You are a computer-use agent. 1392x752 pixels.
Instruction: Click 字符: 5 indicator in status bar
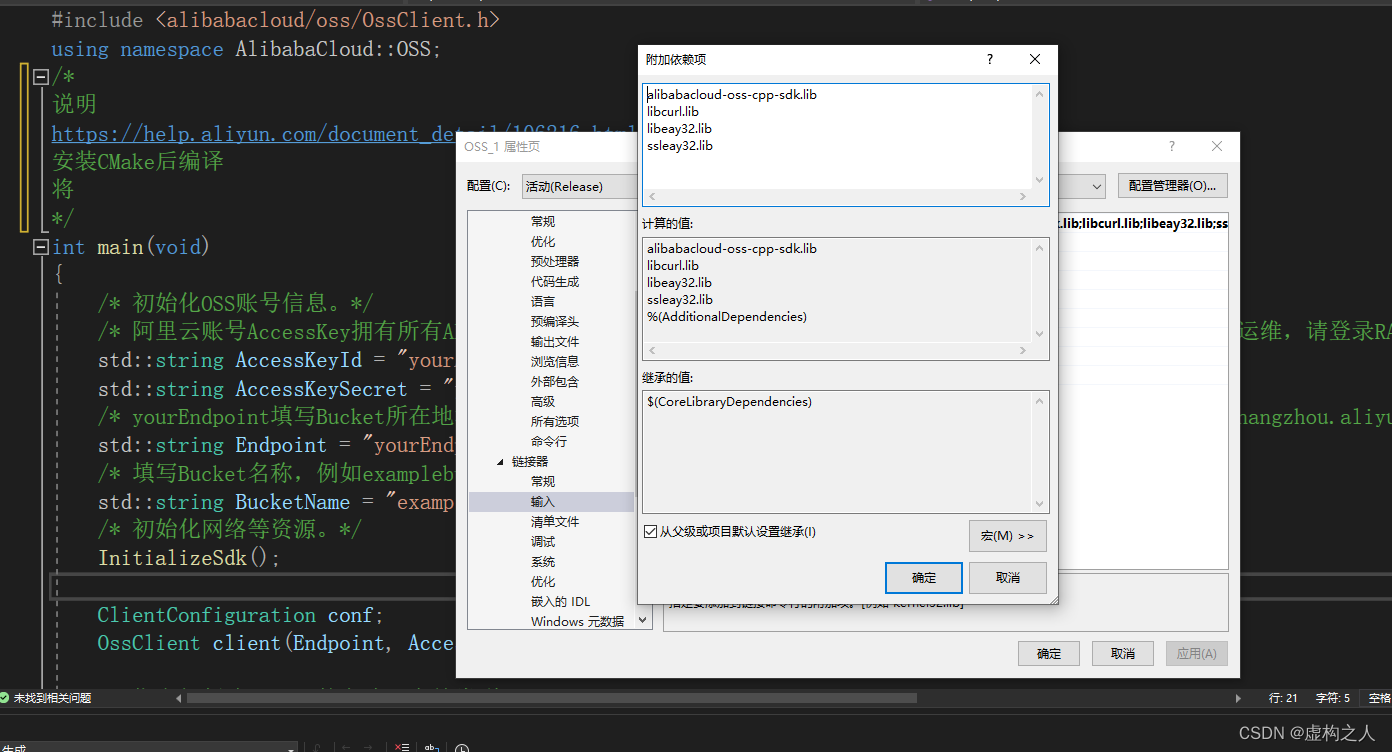tap(1333, 698)
